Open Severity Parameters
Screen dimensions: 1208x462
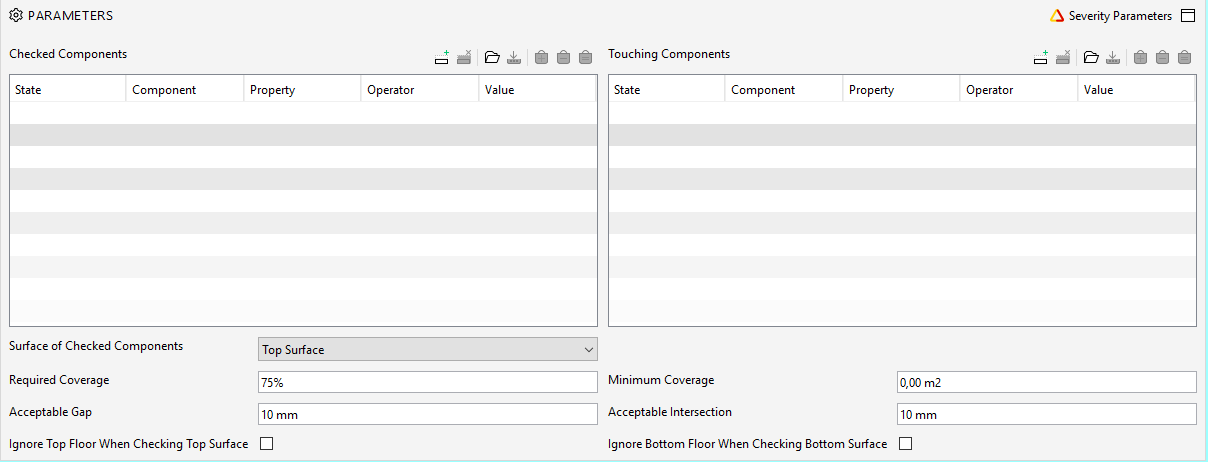1120,16
